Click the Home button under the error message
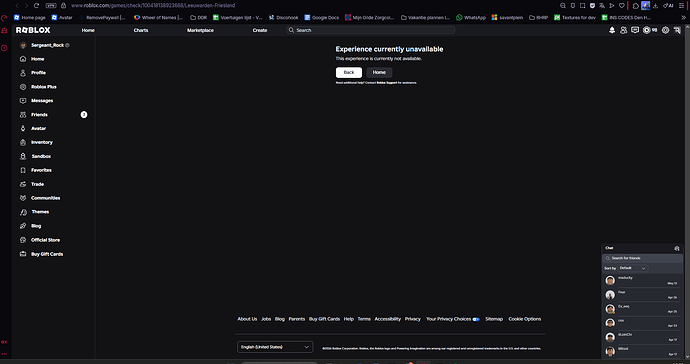 click(x=379, y=72)
